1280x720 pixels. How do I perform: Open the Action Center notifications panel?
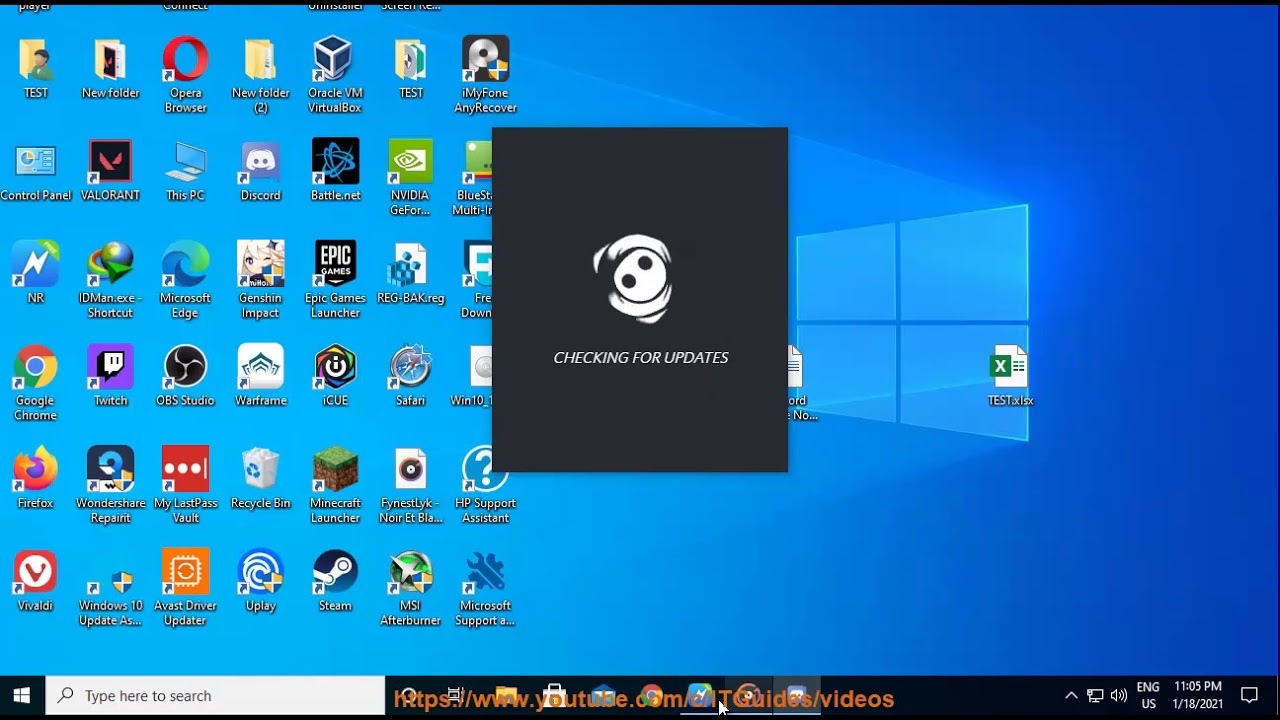[x=1249, y=696]
